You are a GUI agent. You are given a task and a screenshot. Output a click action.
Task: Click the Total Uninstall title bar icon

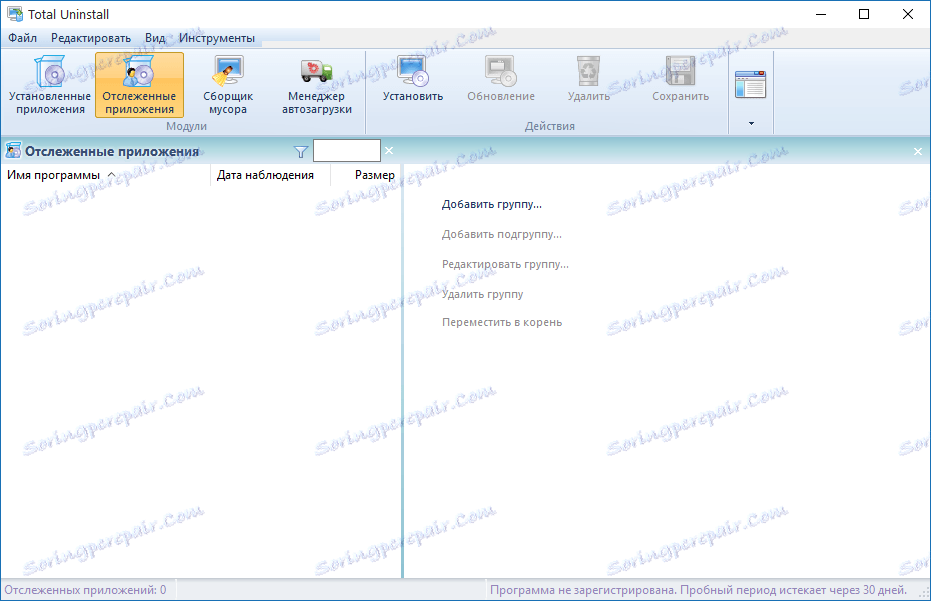[15, 14]
